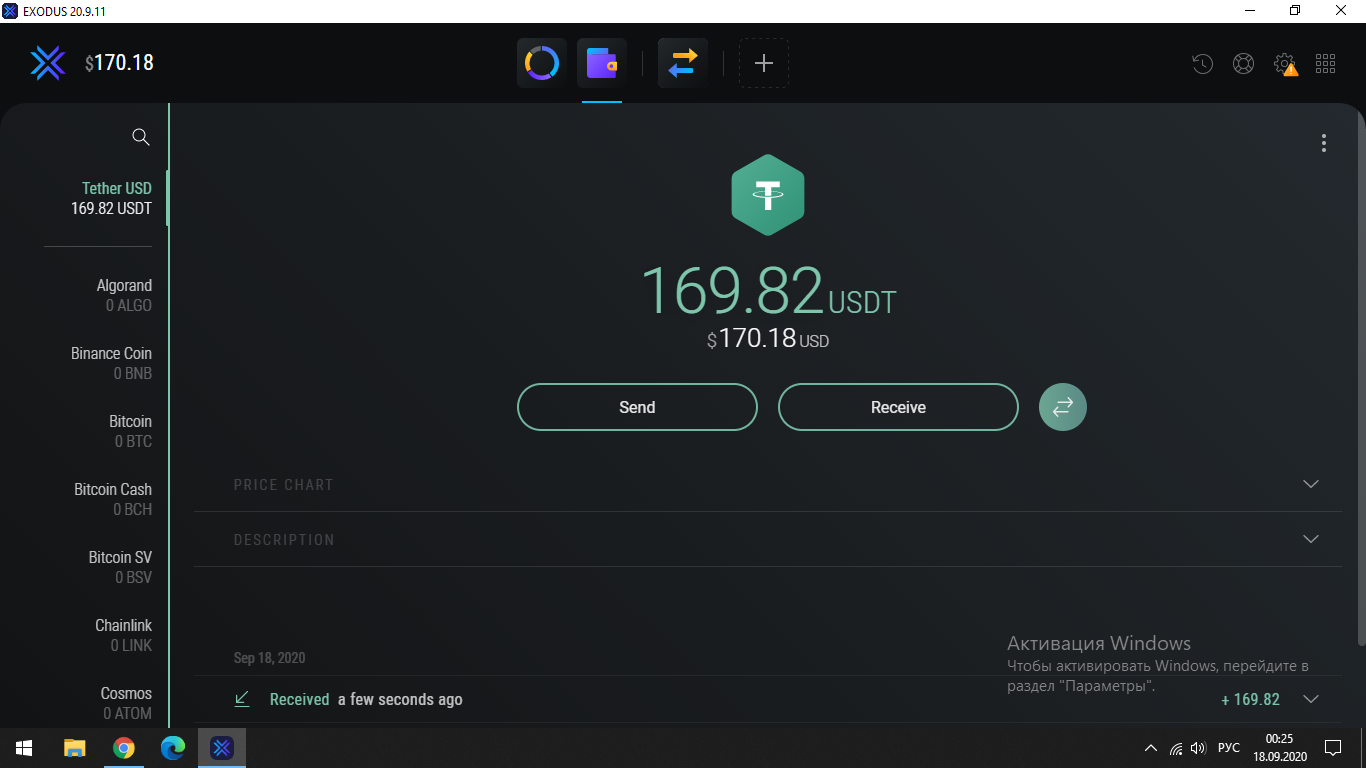Click the plus icon to add an app
The width and height of the screenshot is (1366, 768).
[x=764, y=64]
